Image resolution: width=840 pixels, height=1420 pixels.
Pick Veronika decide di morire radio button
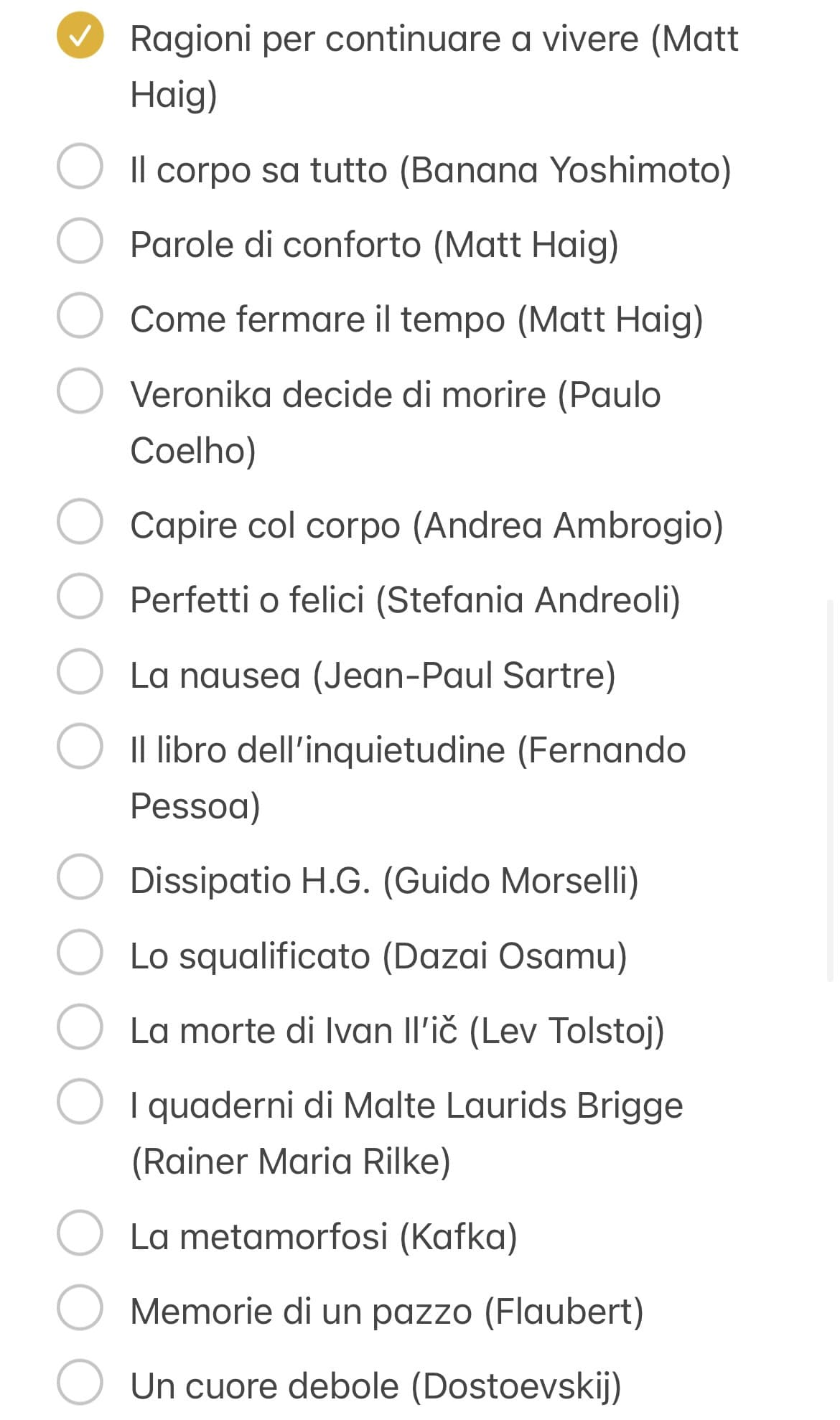point(80,391)
